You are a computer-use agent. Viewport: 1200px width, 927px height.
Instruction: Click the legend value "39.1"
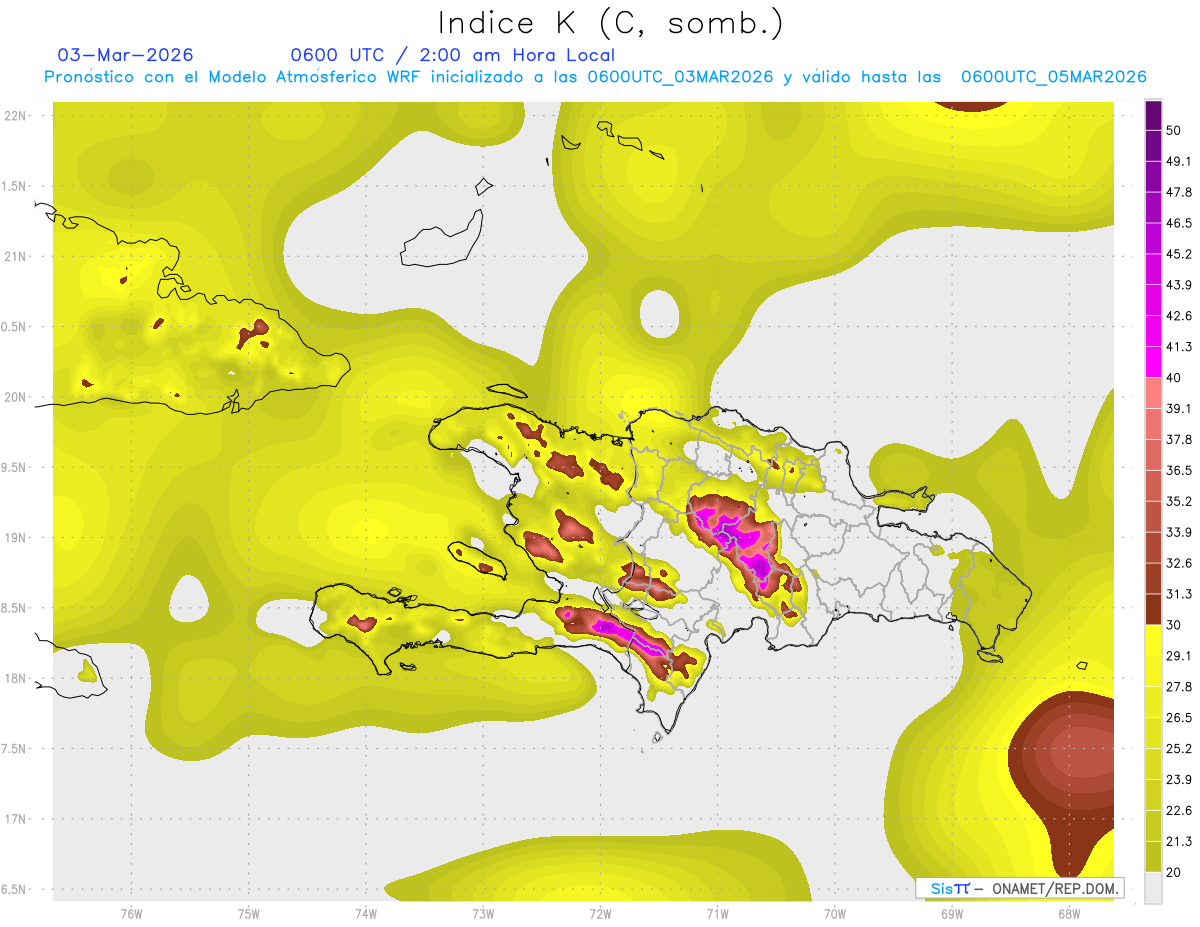[x=1178, y=408]
